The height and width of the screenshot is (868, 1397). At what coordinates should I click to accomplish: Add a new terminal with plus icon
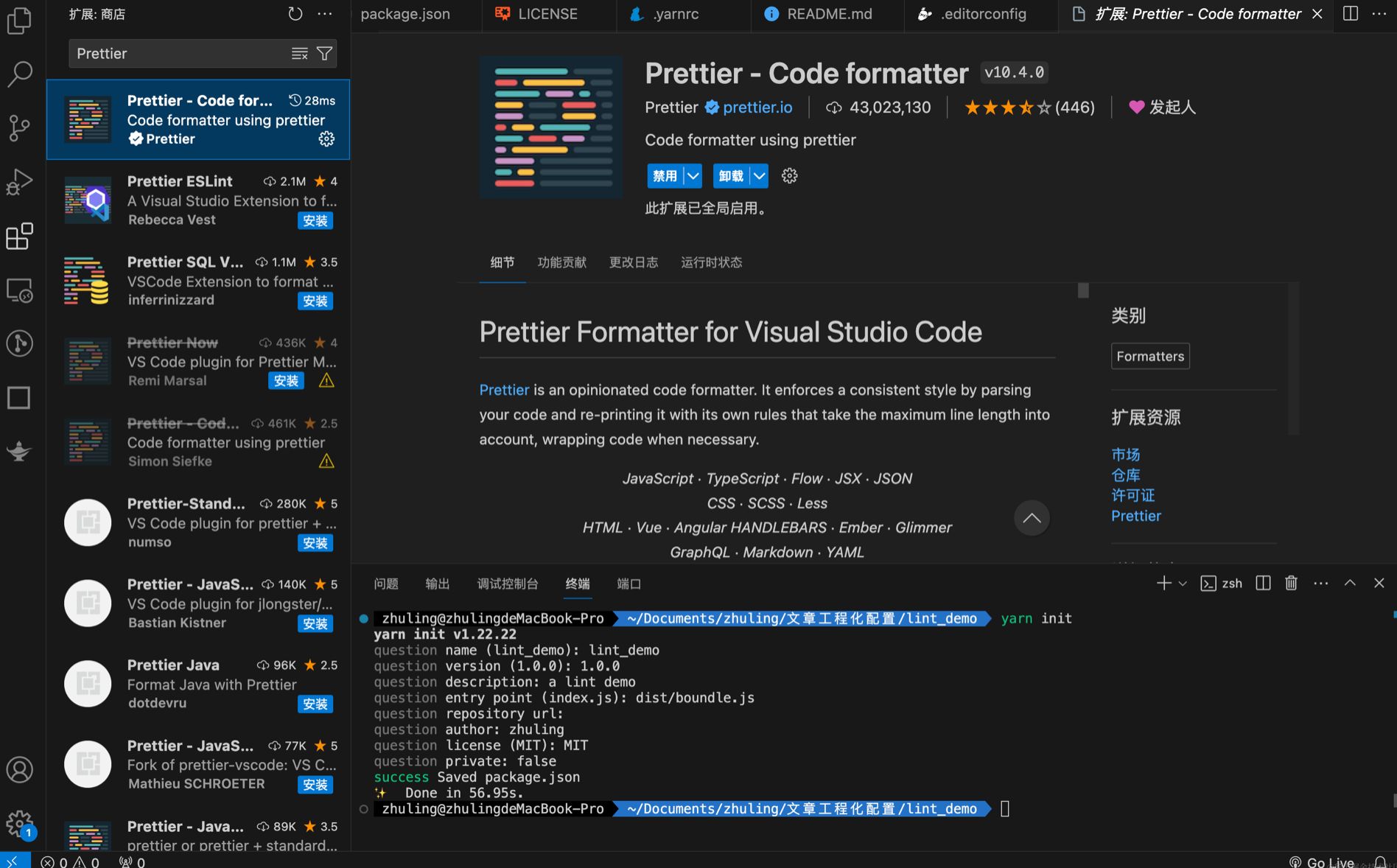pyautogui.click(x=1163, y=584)
